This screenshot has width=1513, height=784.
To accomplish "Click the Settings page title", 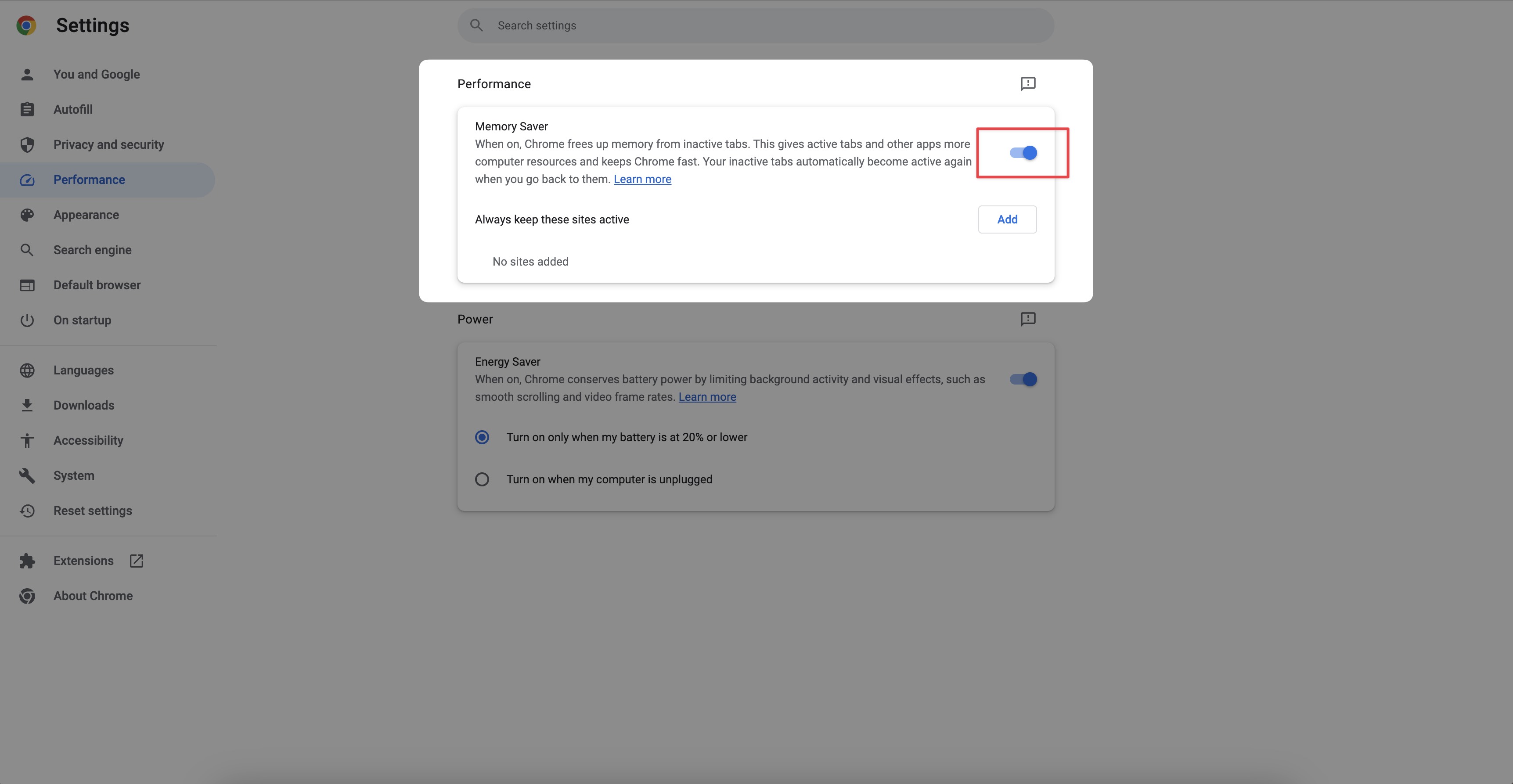I will (92, 25).
